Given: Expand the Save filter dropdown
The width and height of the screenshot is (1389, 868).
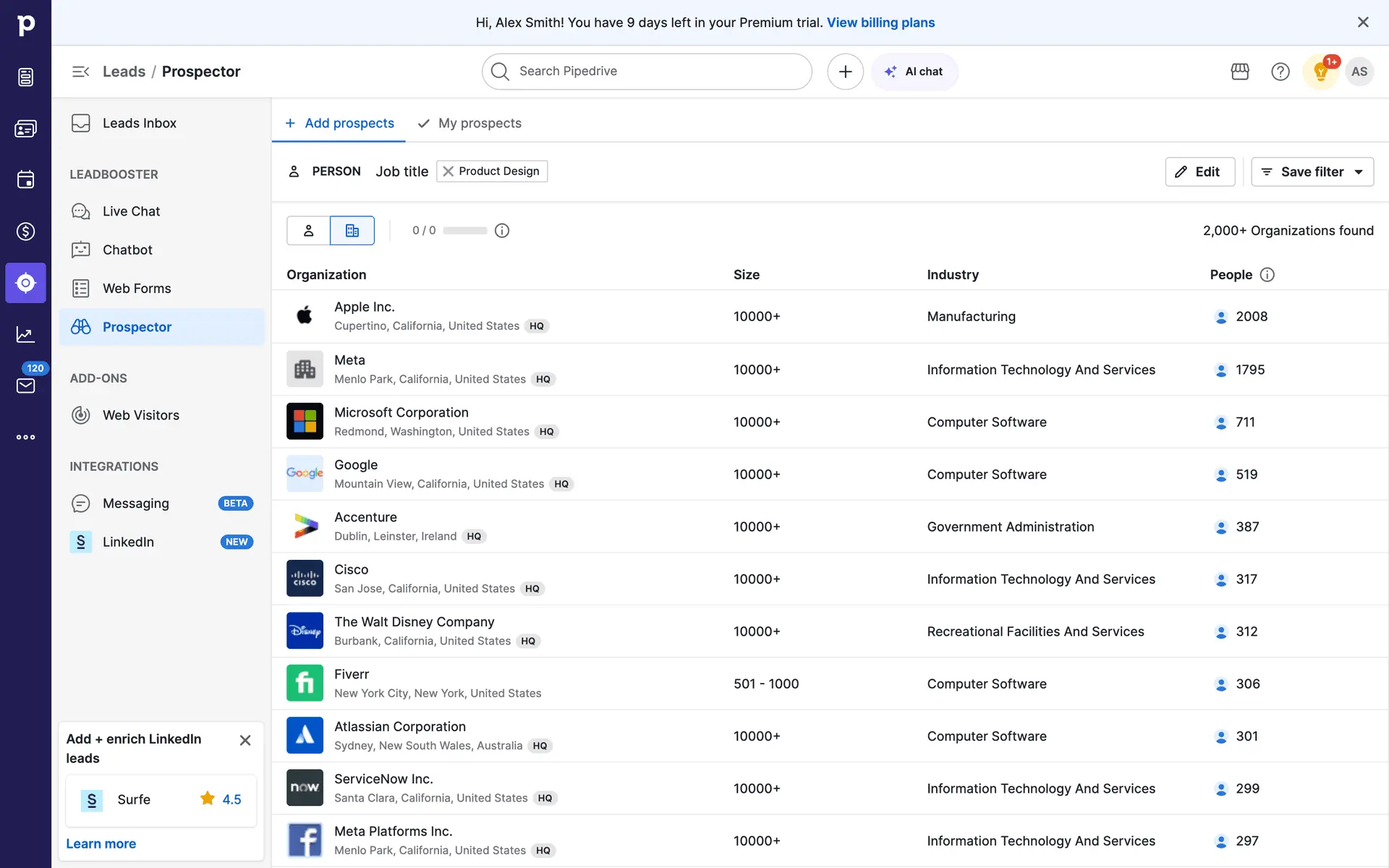Looking at the screenshot, I should click(1359, 172).
